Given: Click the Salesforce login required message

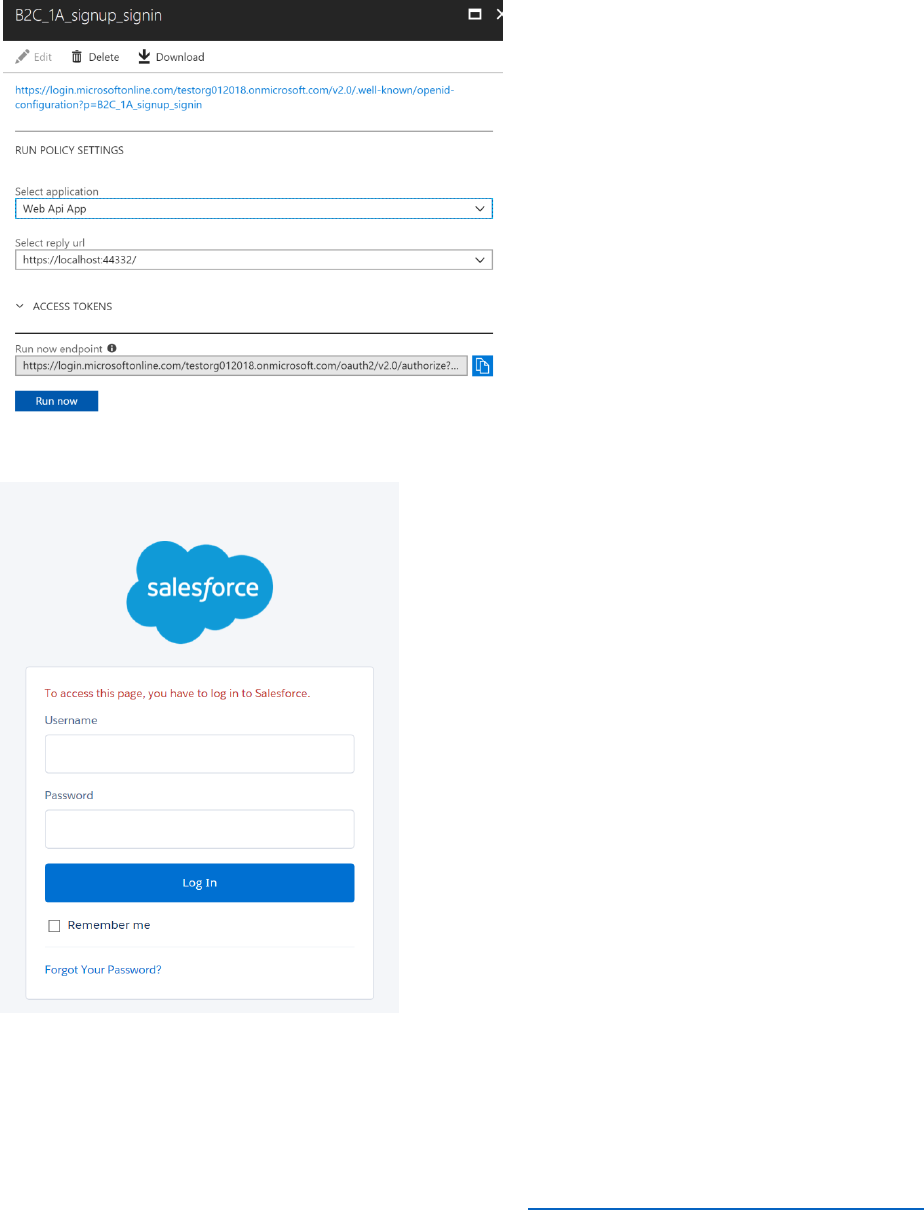Looking at the screenshot, I should tap(178, 693).
